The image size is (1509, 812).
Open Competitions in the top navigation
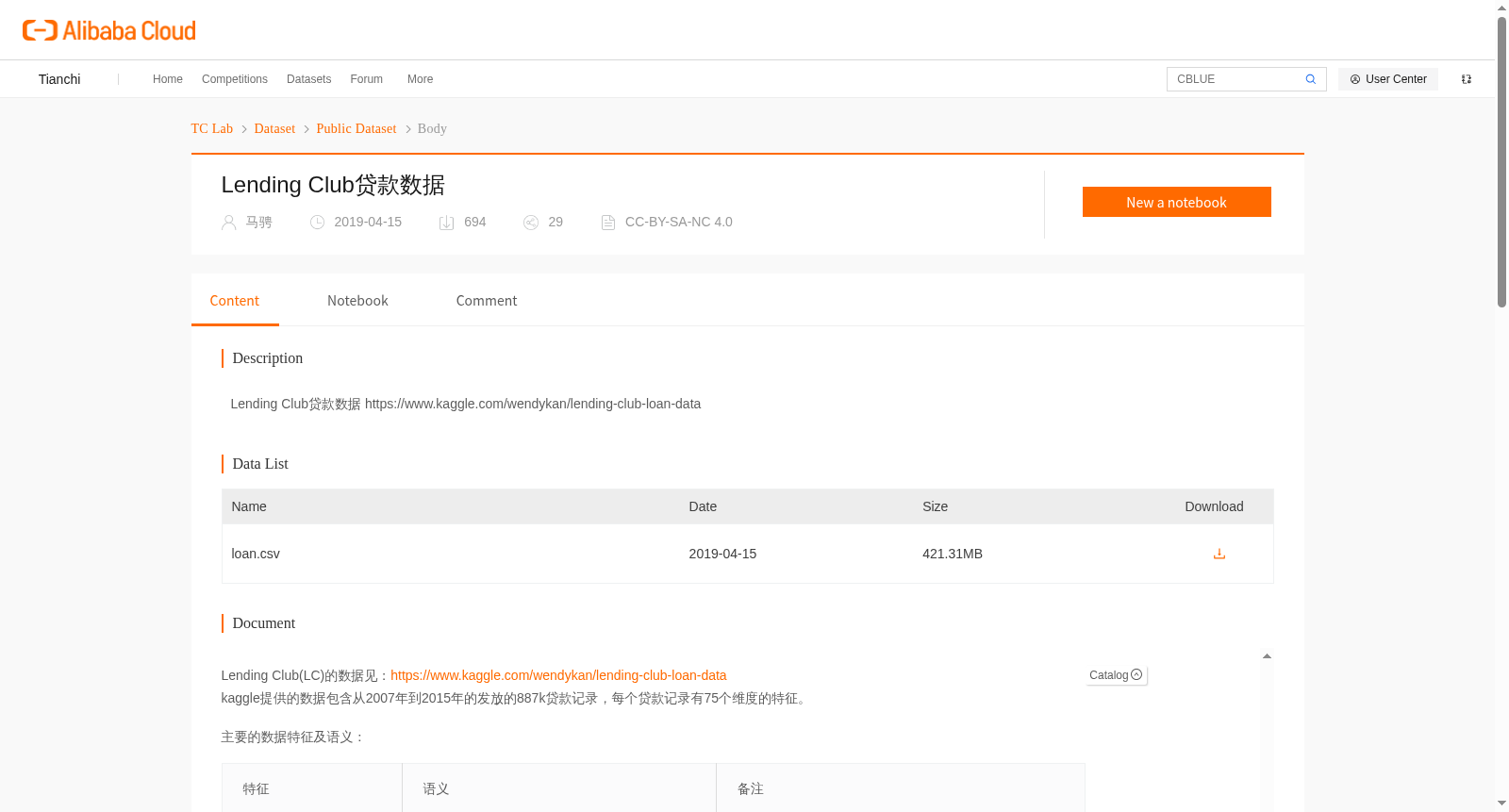[235, 79]
